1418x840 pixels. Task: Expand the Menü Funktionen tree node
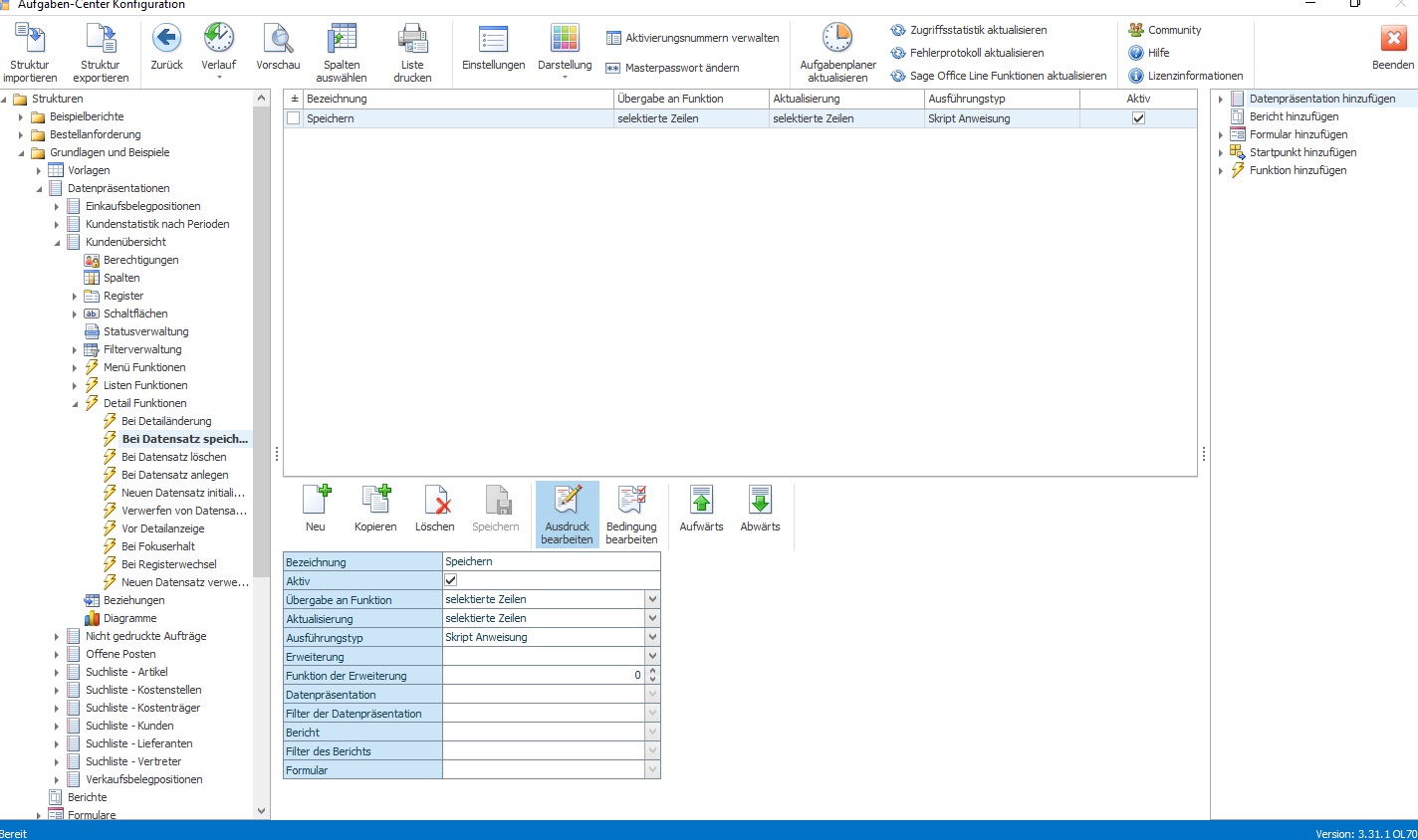pos(75,368)
